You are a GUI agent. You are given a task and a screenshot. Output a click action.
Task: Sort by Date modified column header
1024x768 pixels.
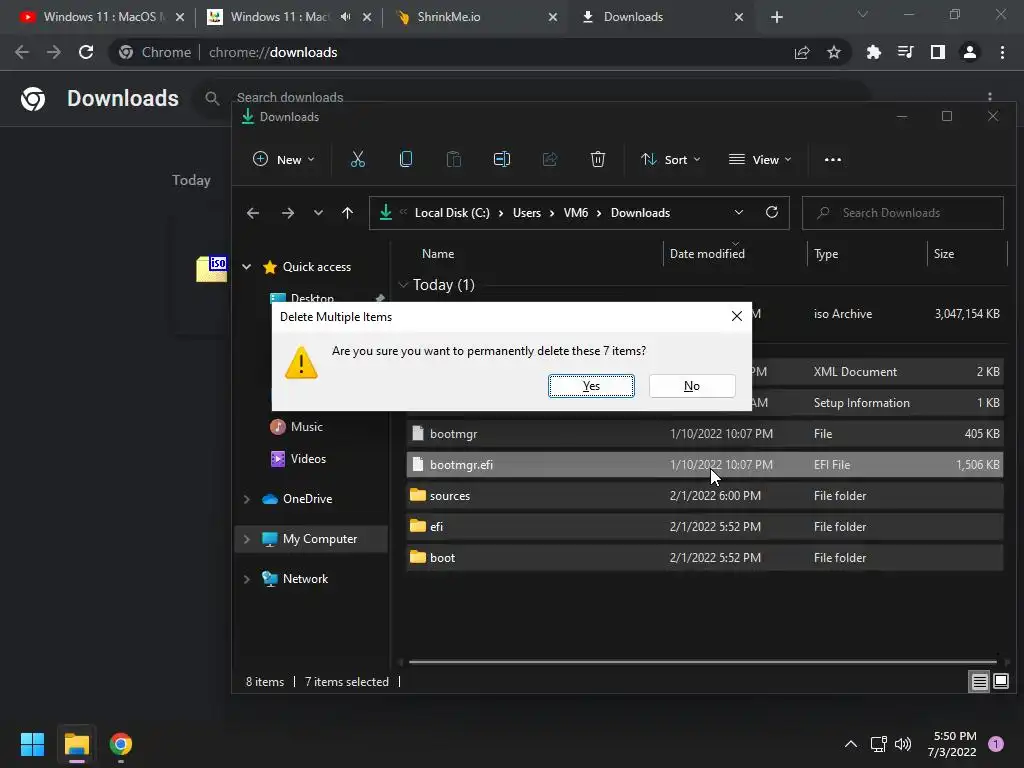coord(707,253)
